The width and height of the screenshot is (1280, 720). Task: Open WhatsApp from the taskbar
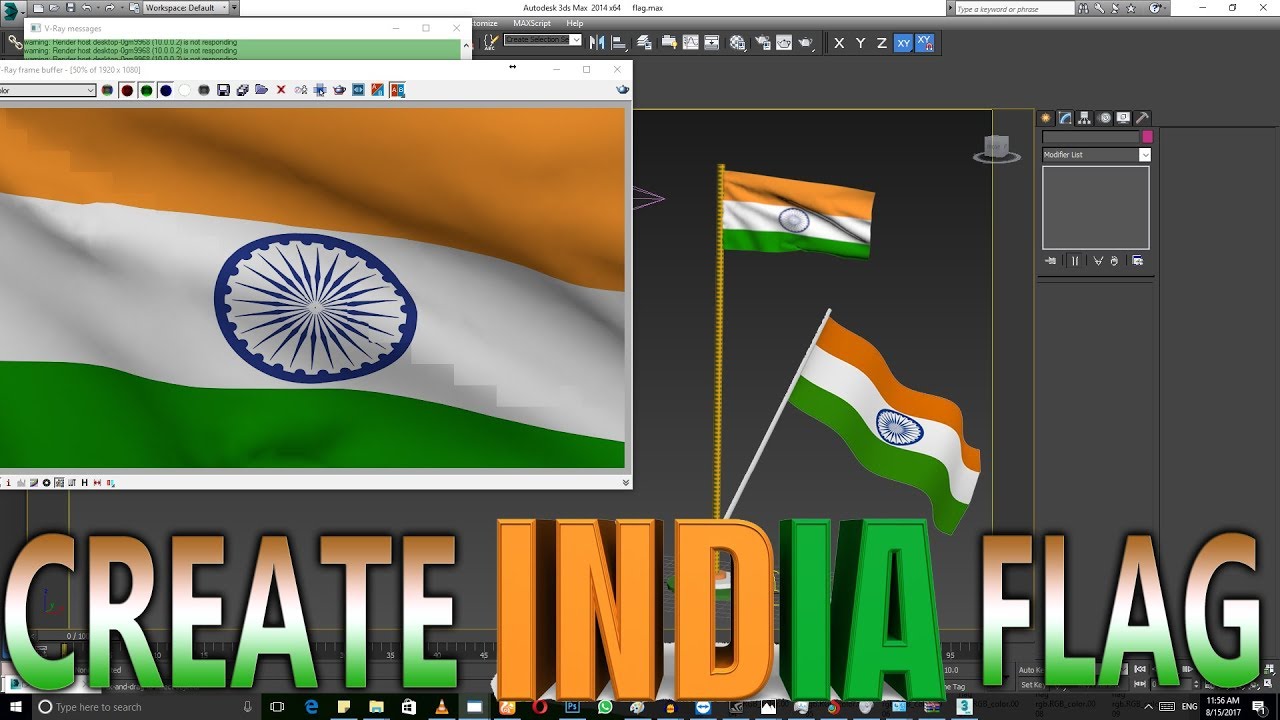point(604,707)
